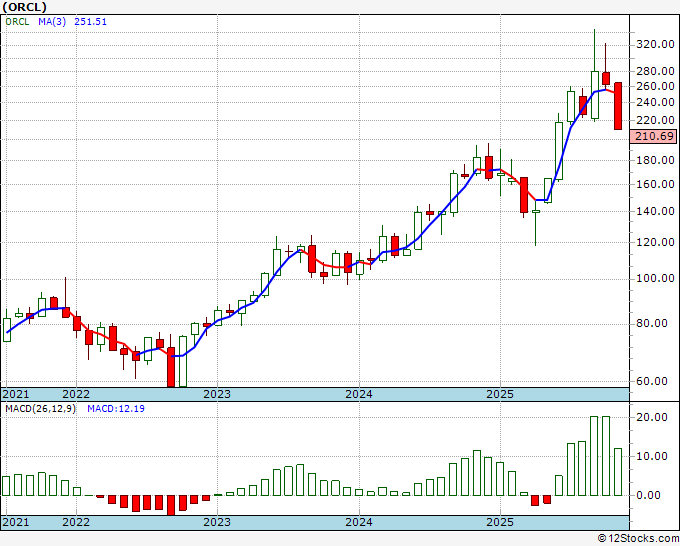
Task: Click the 100.00 price axis label
Action: click(651, 278)
